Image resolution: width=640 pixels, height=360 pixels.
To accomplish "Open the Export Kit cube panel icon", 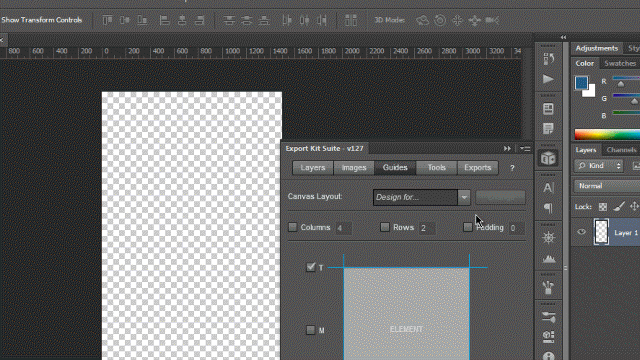I will click(x=548, y=158).
